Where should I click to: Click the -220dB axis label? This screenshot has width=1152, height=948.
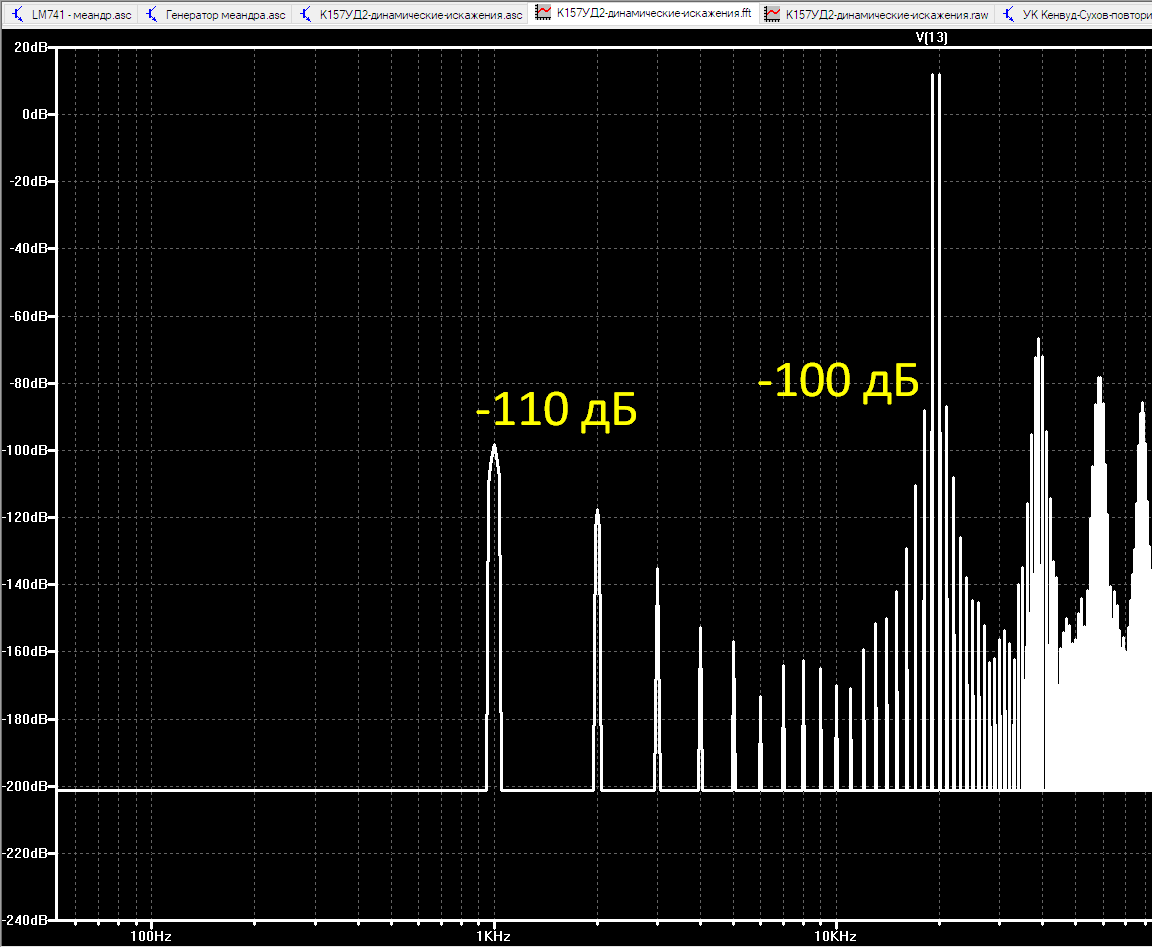pos(26,853)
